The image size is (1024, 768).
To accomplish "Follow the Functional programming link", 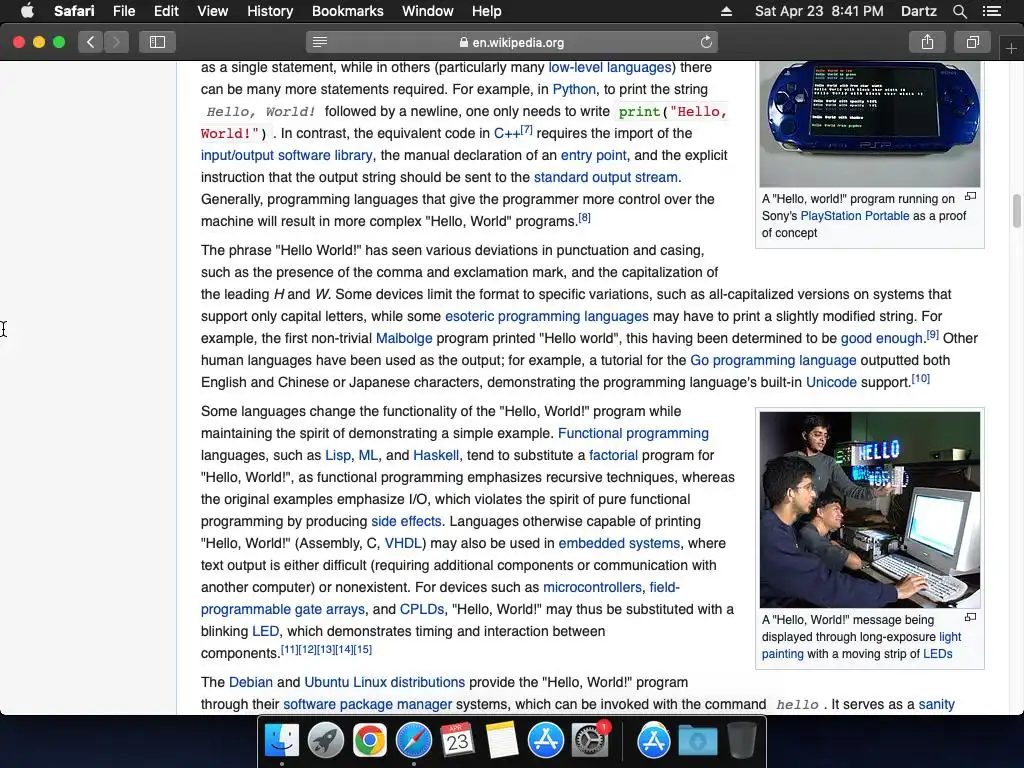I will (633, 434).
